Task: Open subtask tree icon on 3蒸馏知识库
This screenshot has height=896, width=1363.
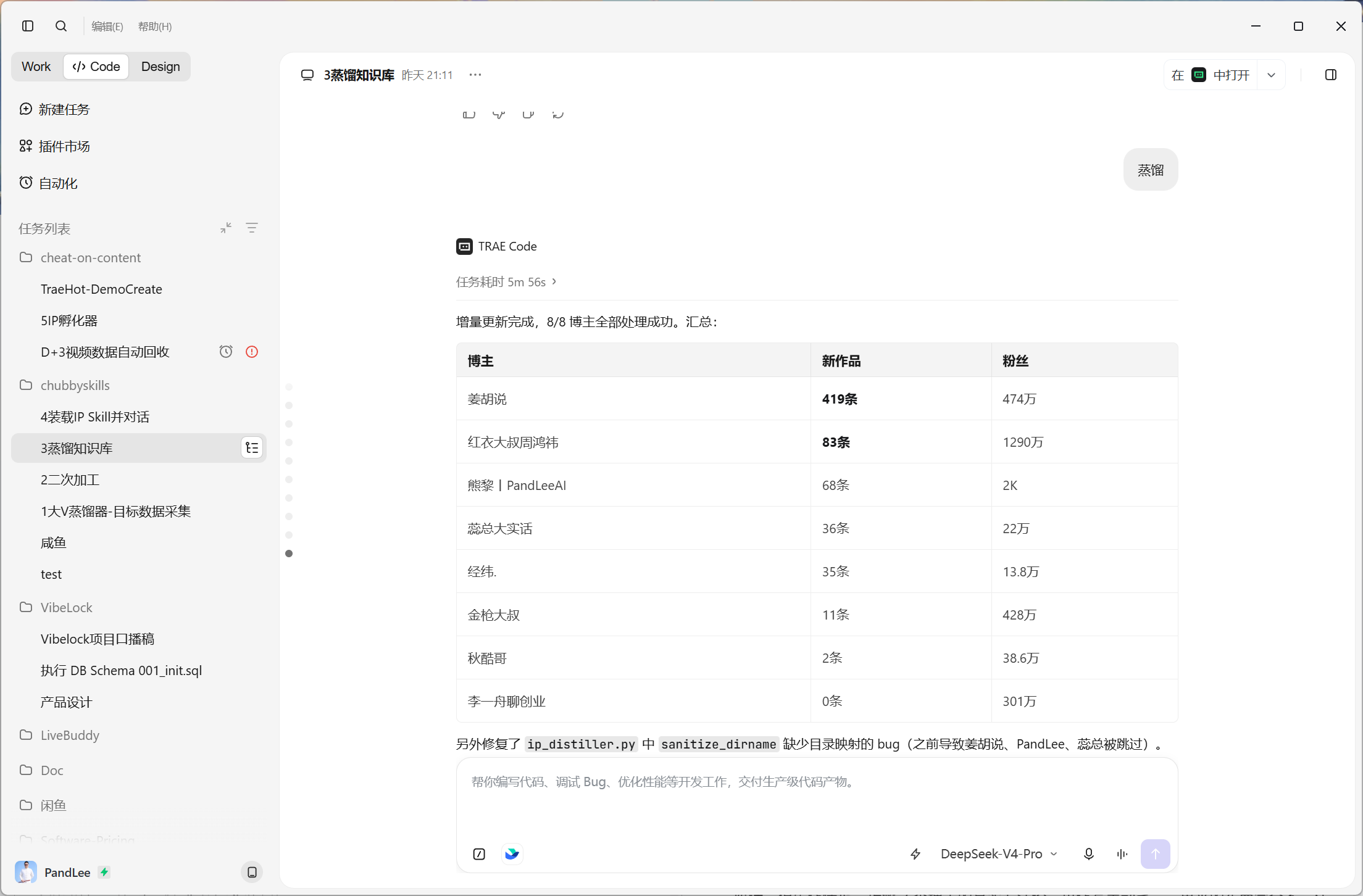Action: click(x=252, y=448)
